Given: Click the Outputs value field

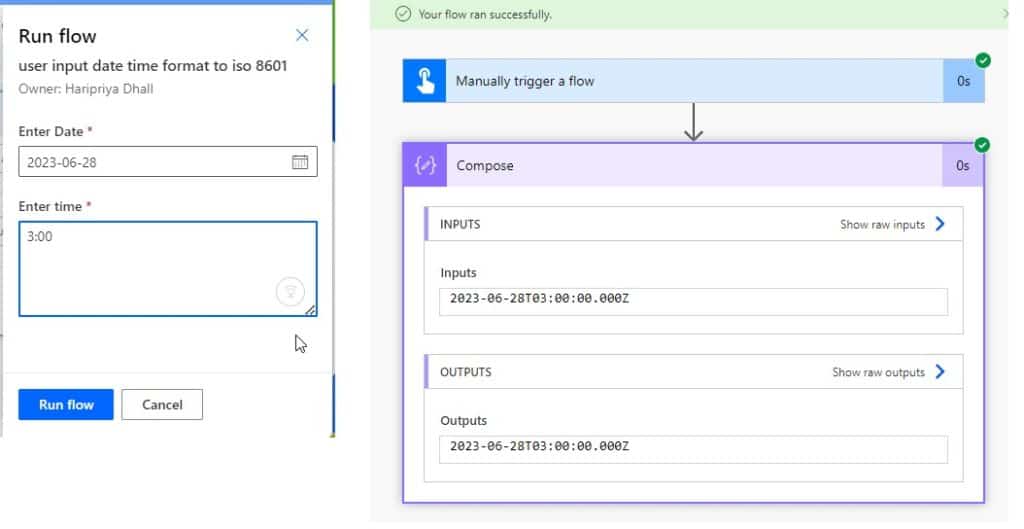Looking at the screenshot, I should pos(693,449).
